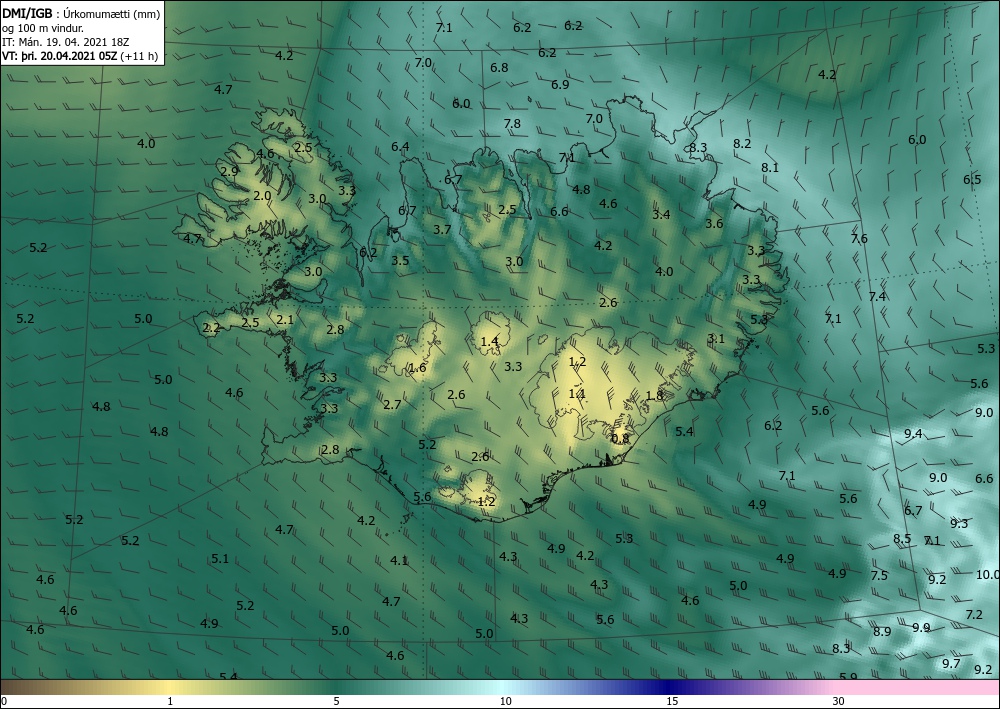Click the map value '4.1'
The height and width of the screenshot is (709, 1000).
click(399, 560)
